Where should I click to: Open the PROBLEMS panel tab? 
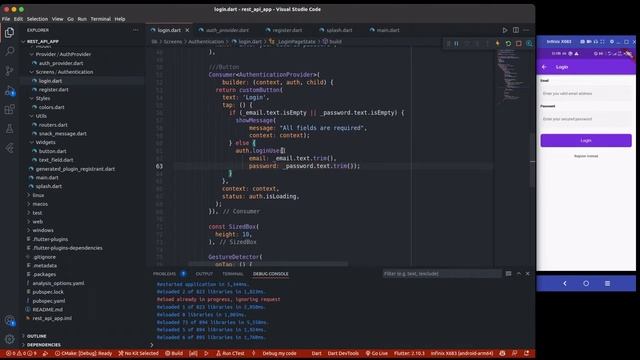pyautogui.click(x=164, y=274)
